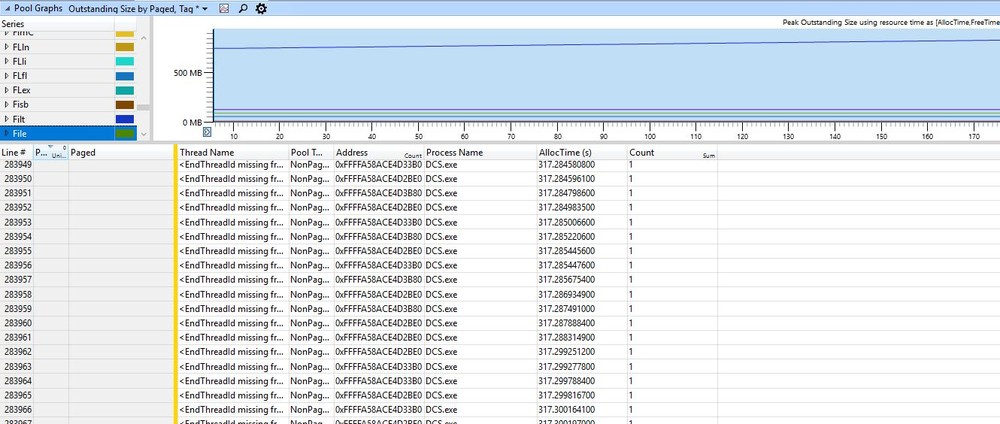Click the FLIn gold color swatch

pyautogui.click(x=124, y=47)
